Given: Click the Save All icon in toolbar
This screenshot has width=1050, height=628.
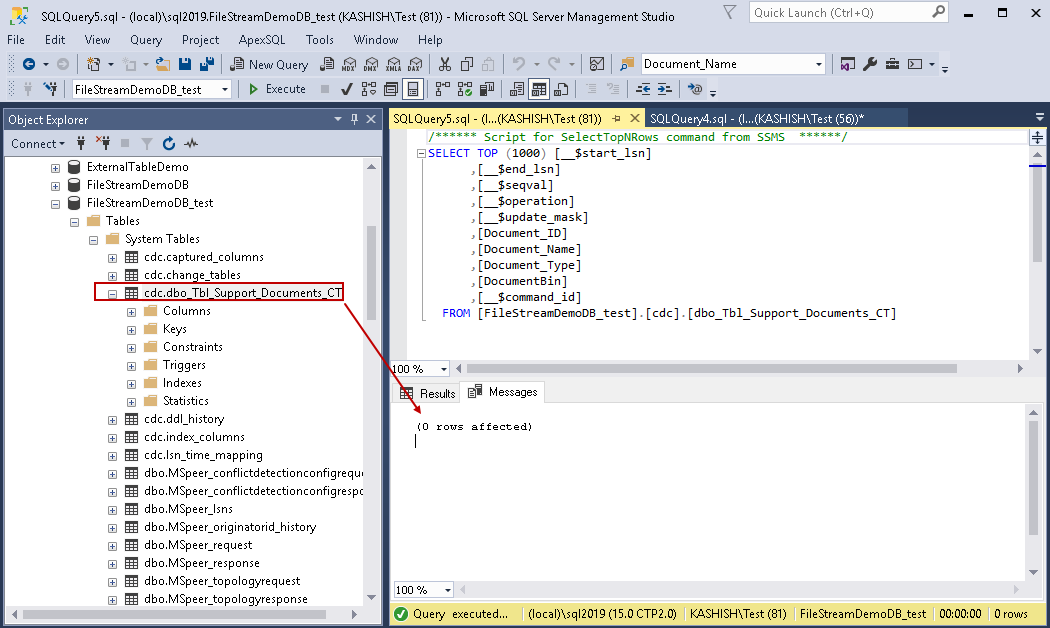Looking at the screenshot, I should (x=206, y=64).
